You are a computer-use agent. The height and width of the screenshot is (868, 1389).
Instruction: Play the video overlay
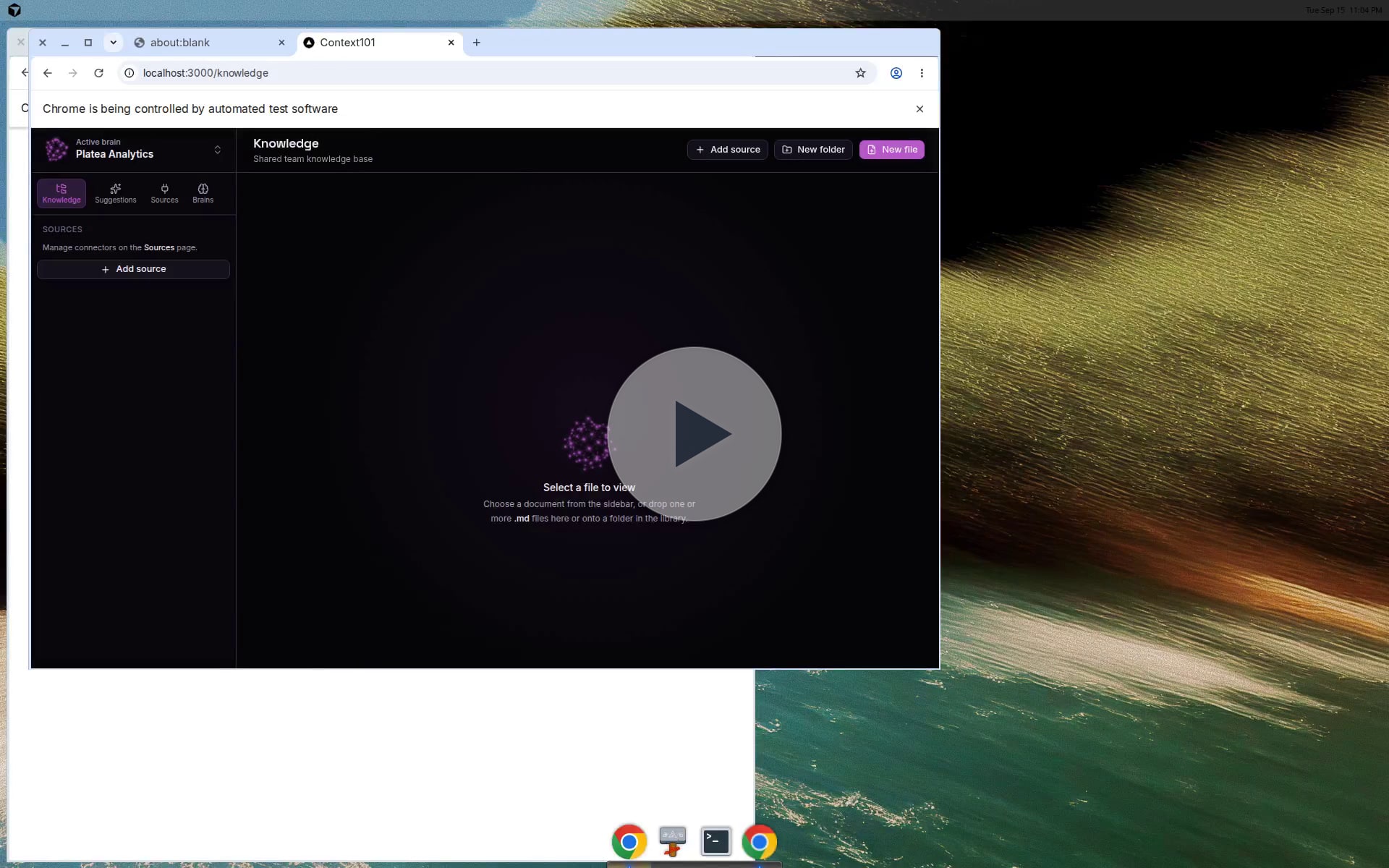click(x=694, y=434)
